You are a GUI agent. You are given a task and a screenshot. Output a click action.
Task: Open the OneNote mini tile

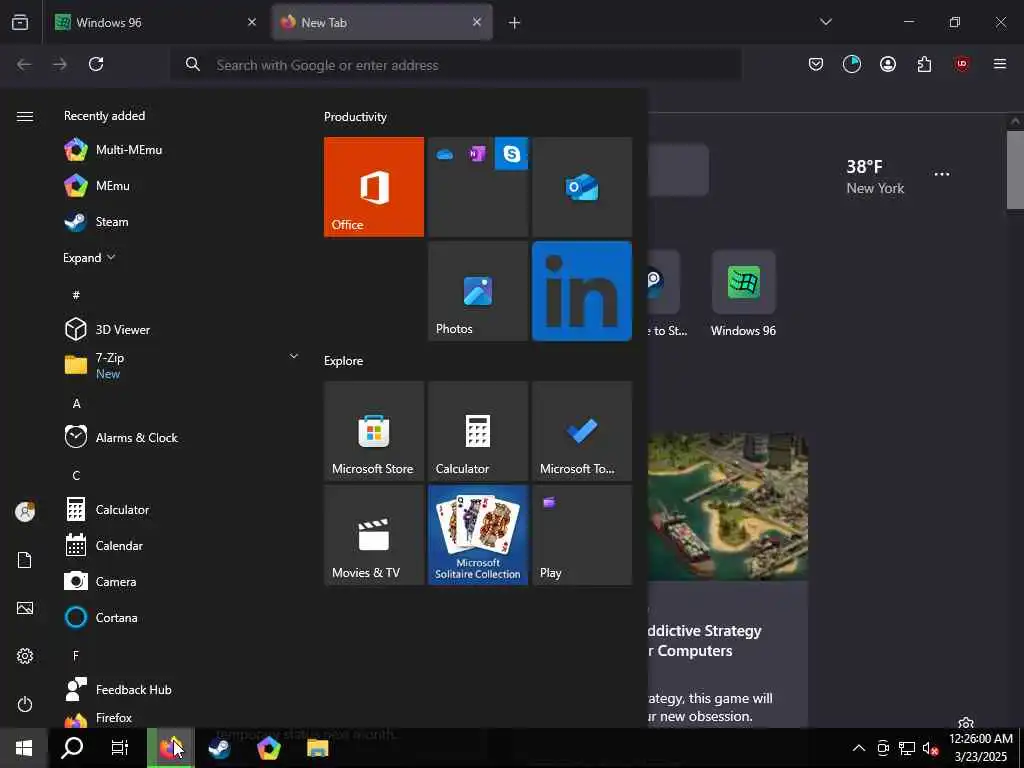tap(478, 154)
